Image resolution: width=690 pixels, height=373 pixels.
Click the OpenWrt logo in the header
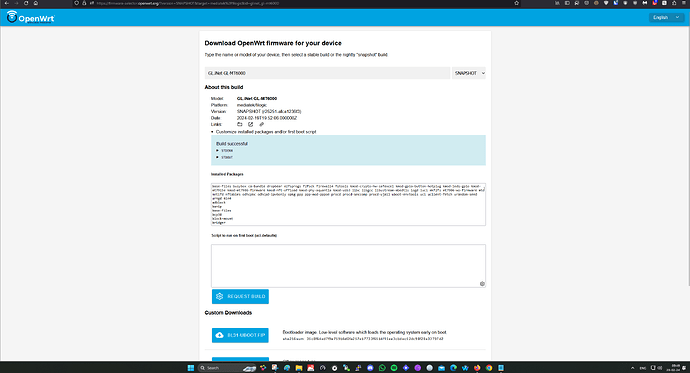pos(30,18)
